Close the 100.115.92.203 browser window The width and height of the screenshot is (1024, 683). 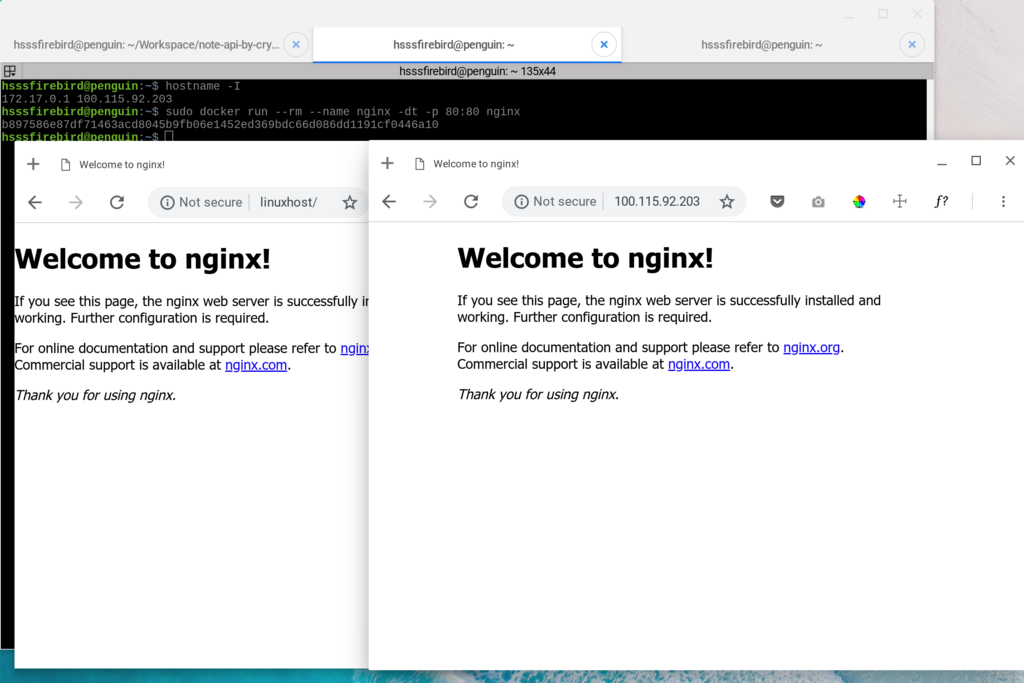[x=1010, y=161]
